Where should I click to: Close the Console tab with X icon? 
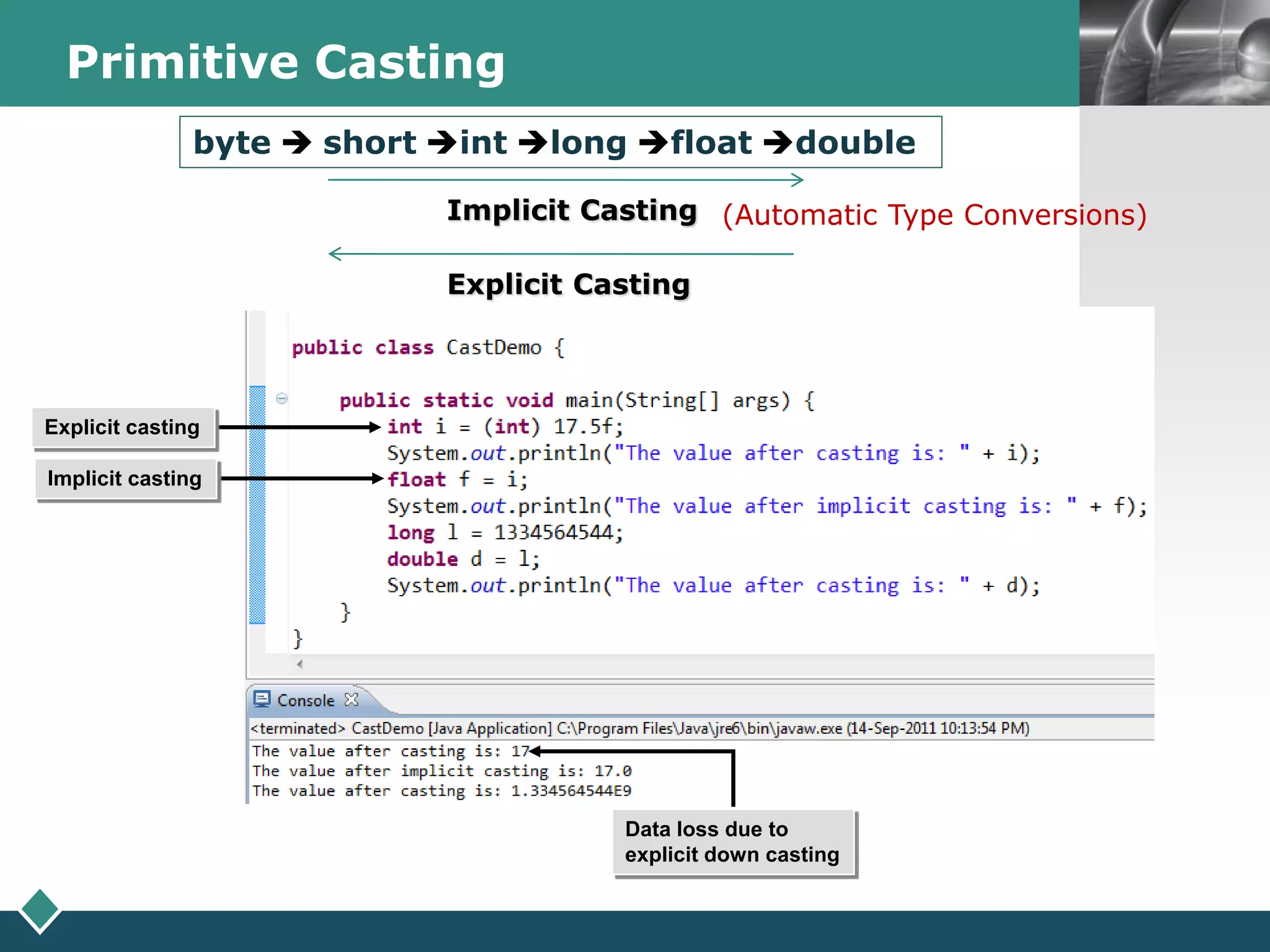(x=352, y=700)
